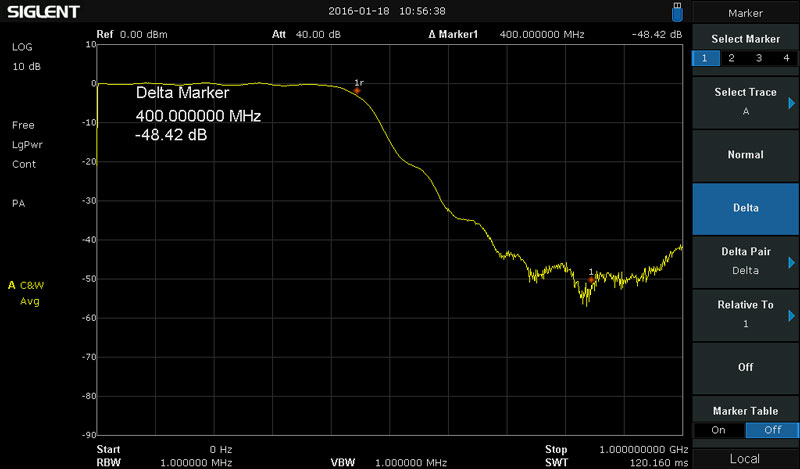Image resolution: width=800 pixels, height=469 pixels.
Task: Click the Ref 0.00 dBm level readout
Action: [132, 34]
